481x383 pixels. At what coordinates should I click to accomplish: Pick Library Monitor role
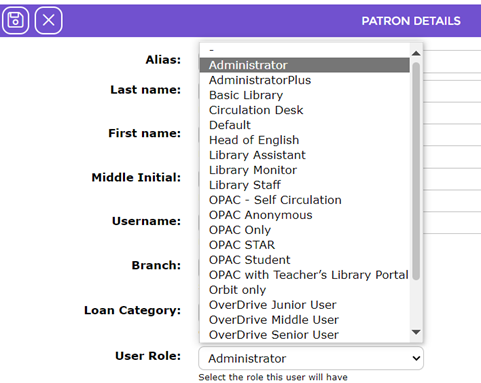tap(305, 170)
